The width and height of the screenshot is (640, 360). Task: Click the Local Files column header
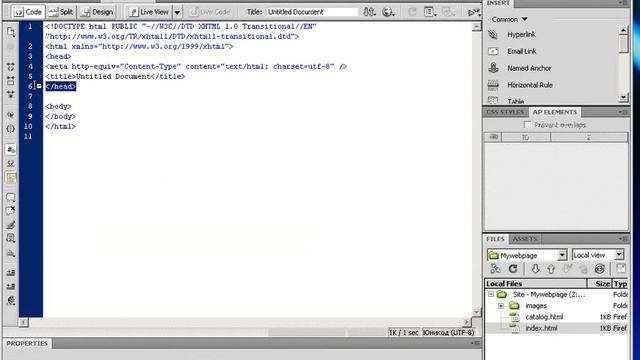pyautogui.click(x=536, y=283)
